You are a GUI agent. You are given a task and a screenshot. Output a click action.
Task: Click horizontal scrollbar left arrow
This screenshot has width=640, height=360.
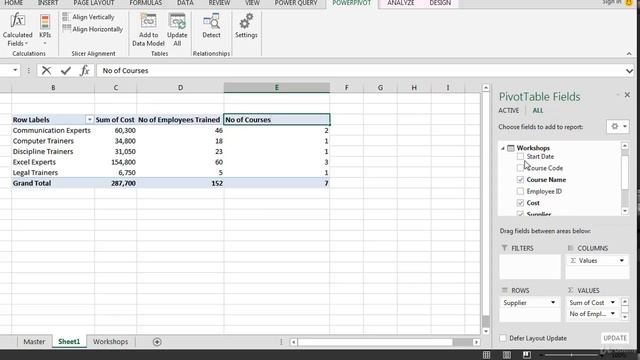pyautogui.click(x=293, y=342)
